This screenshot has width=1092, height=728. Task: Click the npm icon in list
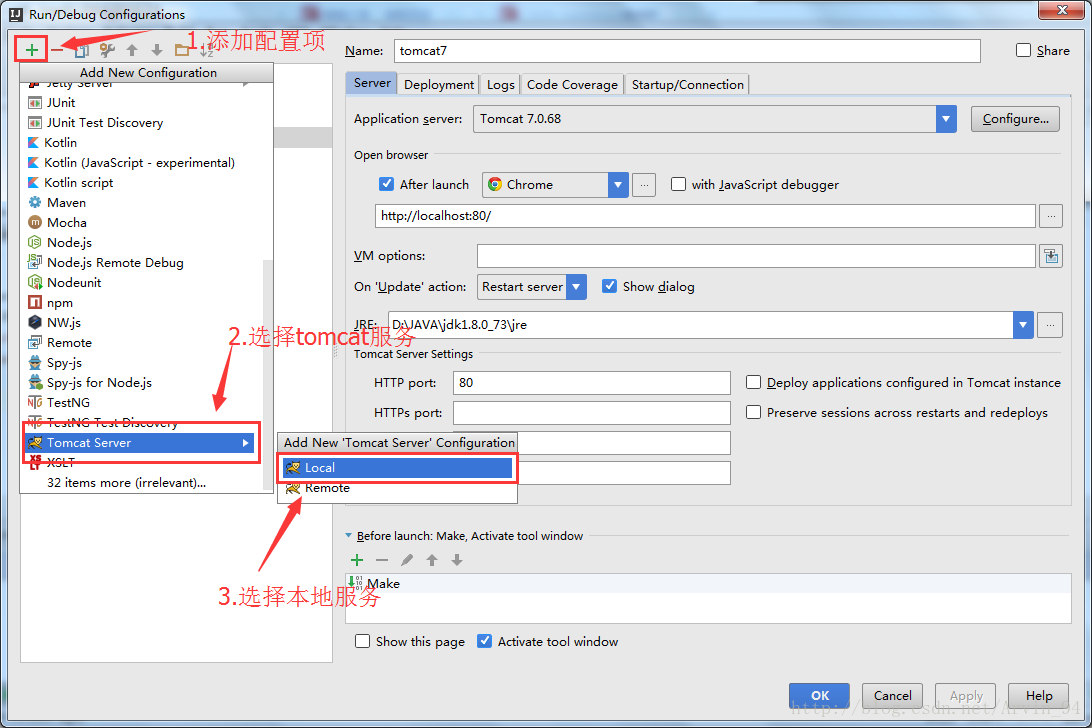tap(35, 303)
